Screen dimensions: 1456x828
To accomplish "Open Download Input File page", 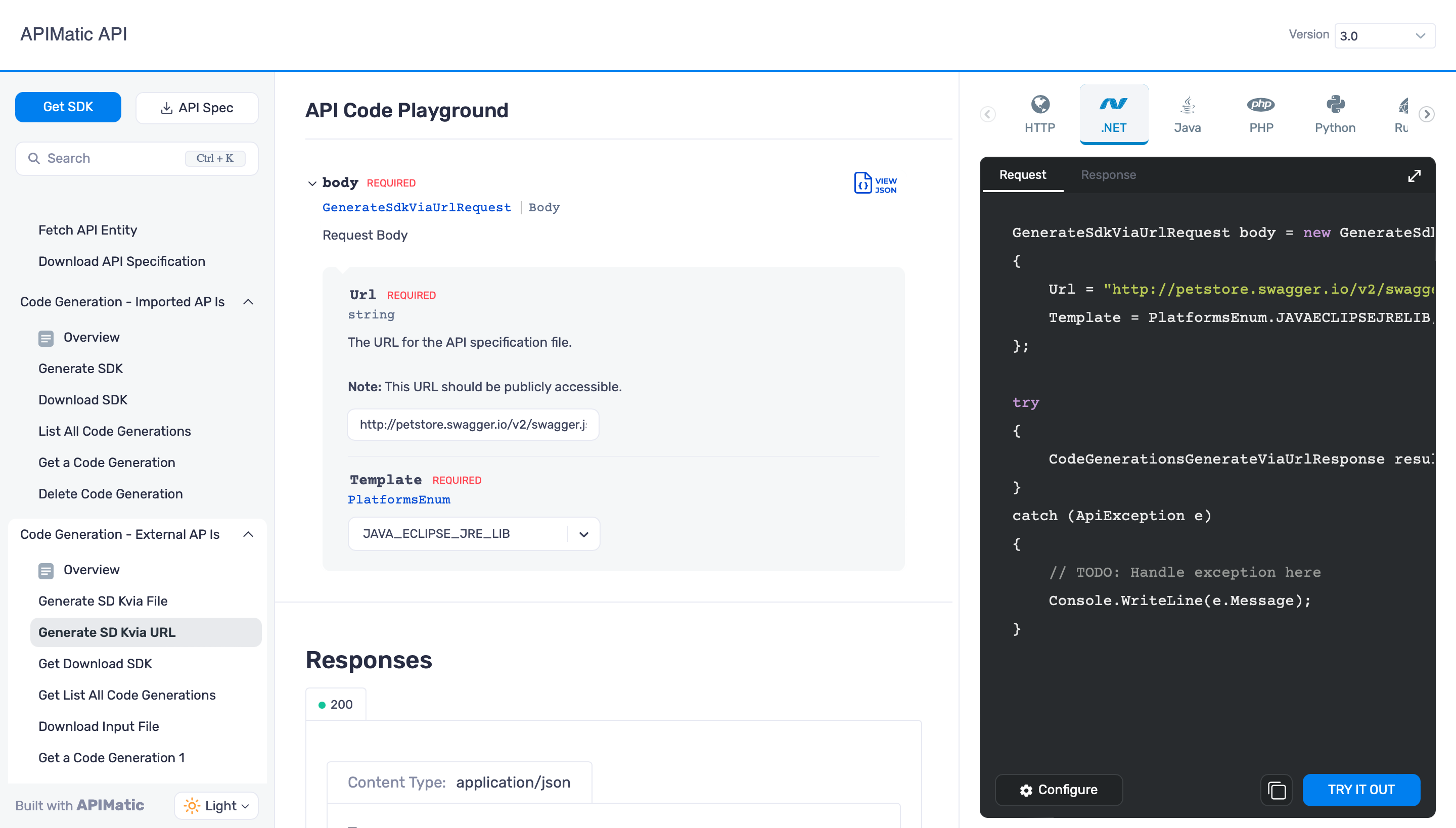I will (x=99, y=726).
